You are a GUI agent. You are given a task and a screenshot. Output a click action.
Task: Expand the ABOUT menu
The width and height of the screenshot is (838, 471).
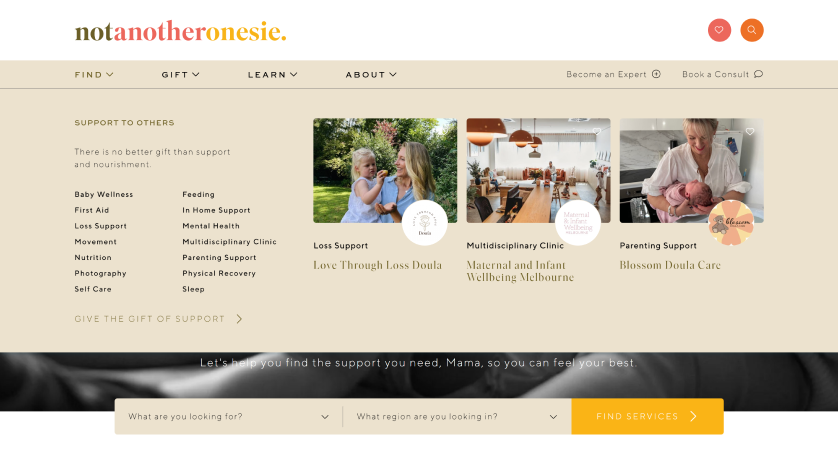pos(371,75)
